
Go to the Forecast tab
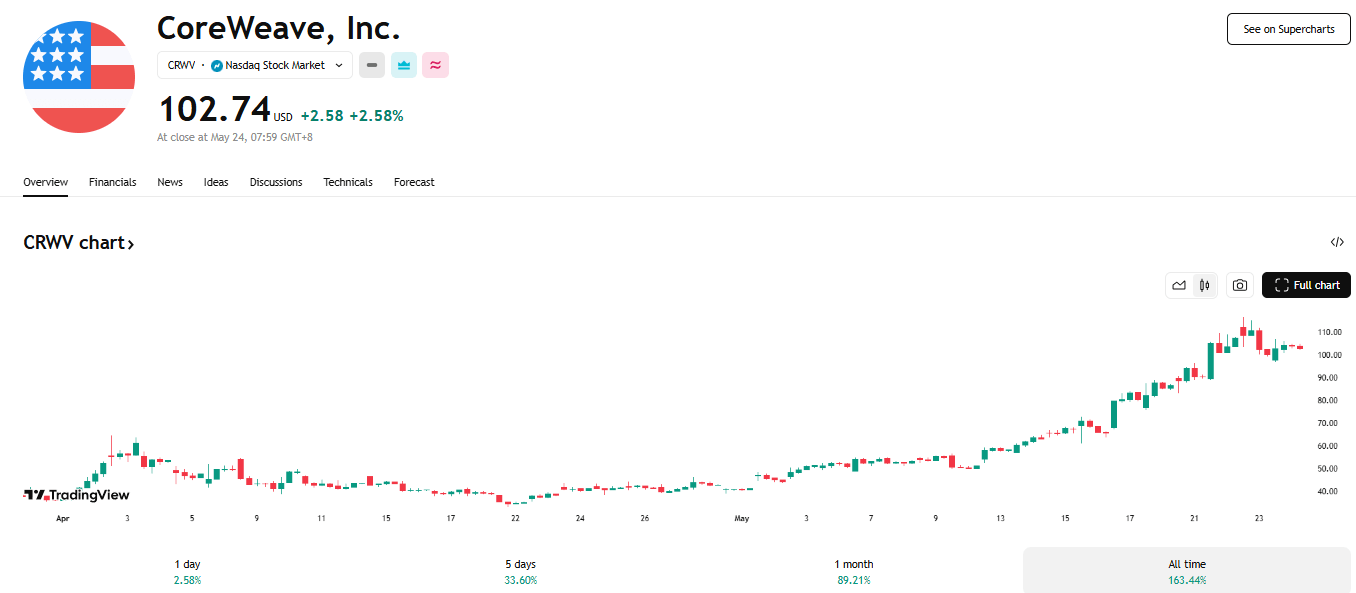coord(414,182)
